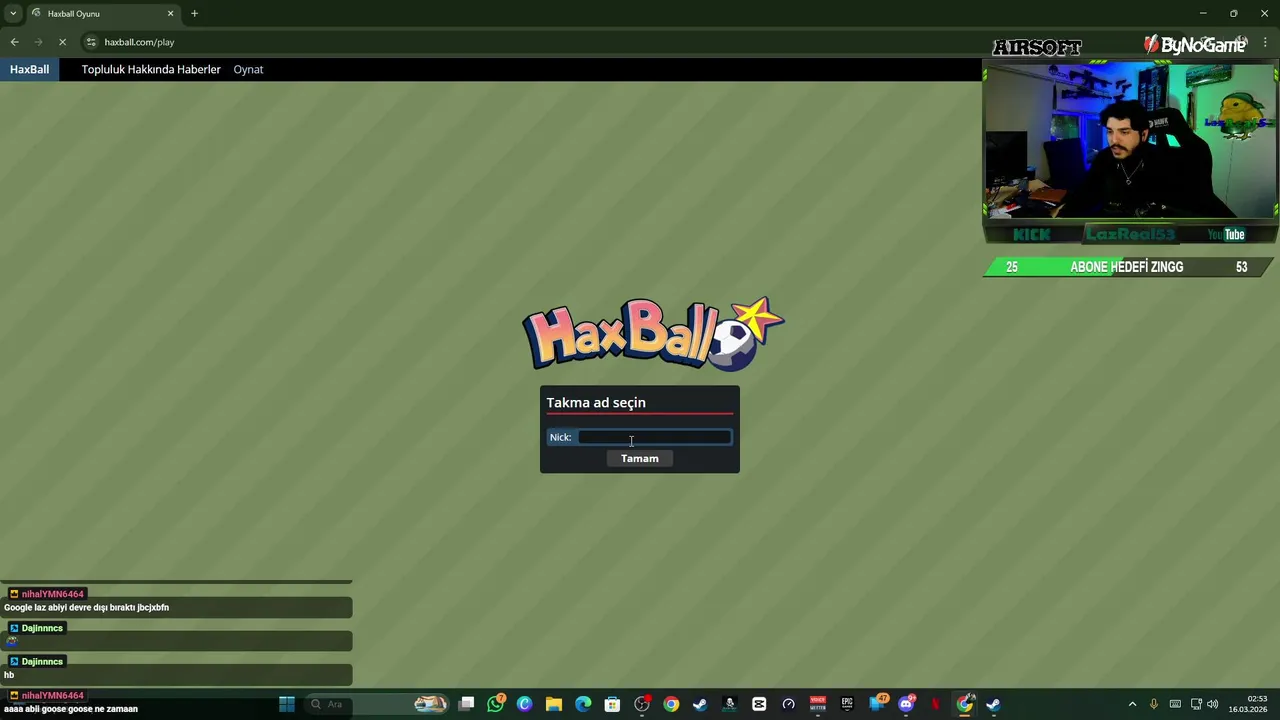Open the skull pirate taskbar icon
Image resolution: width=1280 pixels, height=720 pixels.
point(729,704)
